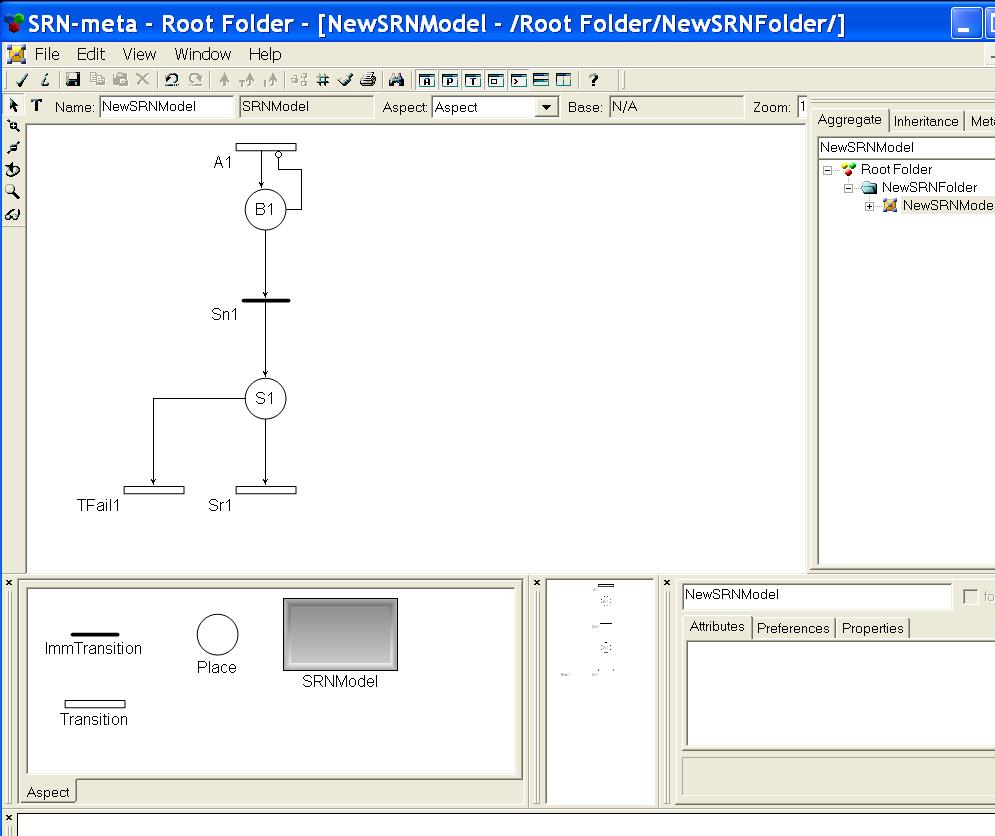Screen dimensions: 995x836
Task: Toggle the 'A' panel view button
Action: 427,80
